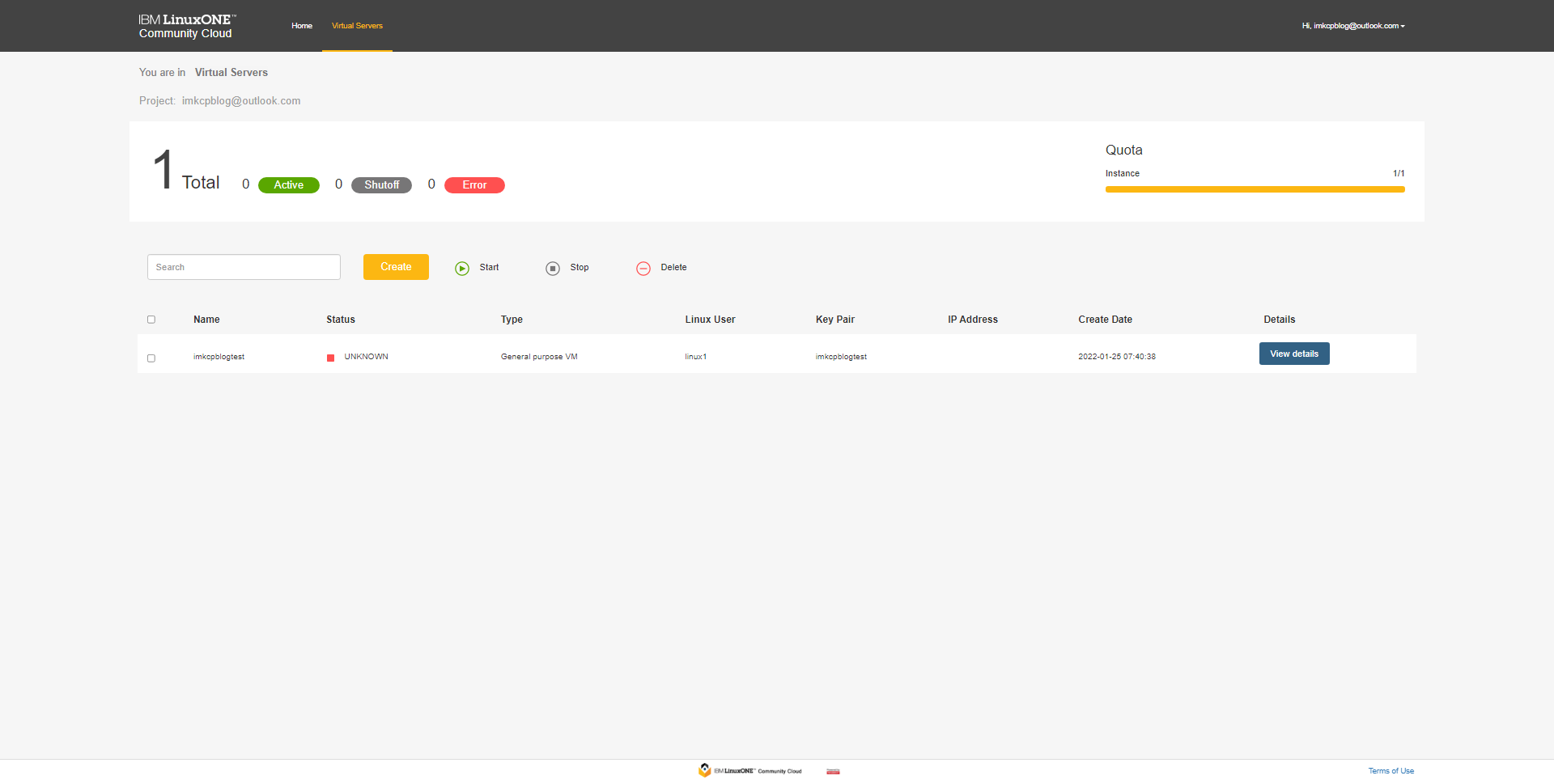Image resolution: width=1554 pixels, height=784 pixels.
Task: Click the green Active status badge
Action: pos(288,185)
